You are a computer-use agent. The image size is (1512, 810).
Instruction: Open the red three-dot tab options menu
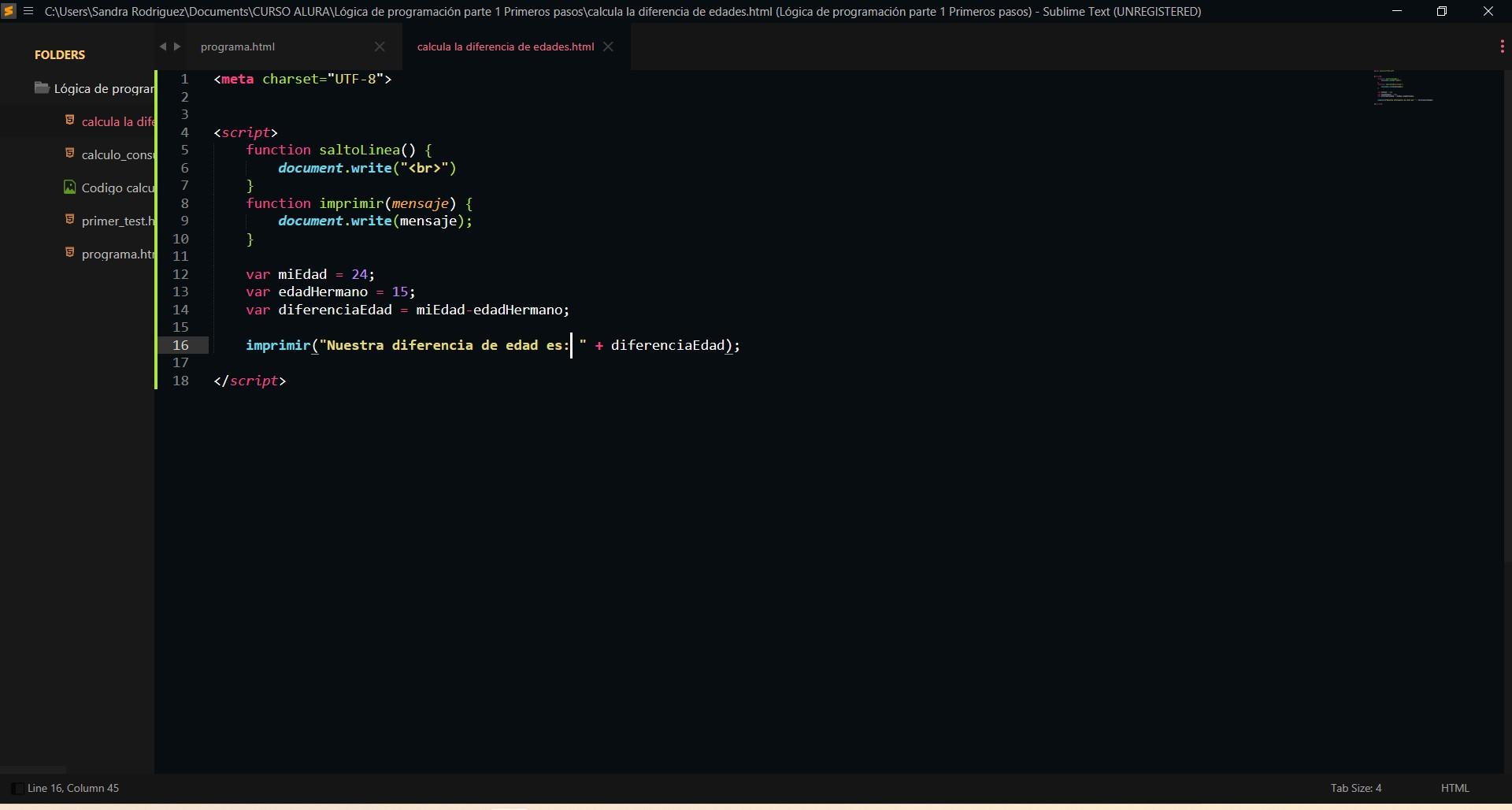point(1502,46)
